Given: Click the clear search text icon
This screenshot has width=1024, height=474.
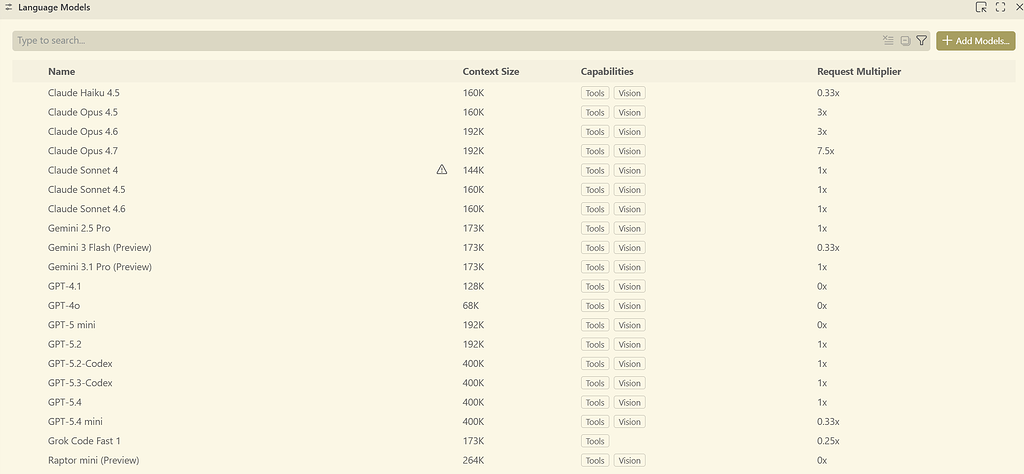Looking at the screenshot, I should tap(888, 40).
